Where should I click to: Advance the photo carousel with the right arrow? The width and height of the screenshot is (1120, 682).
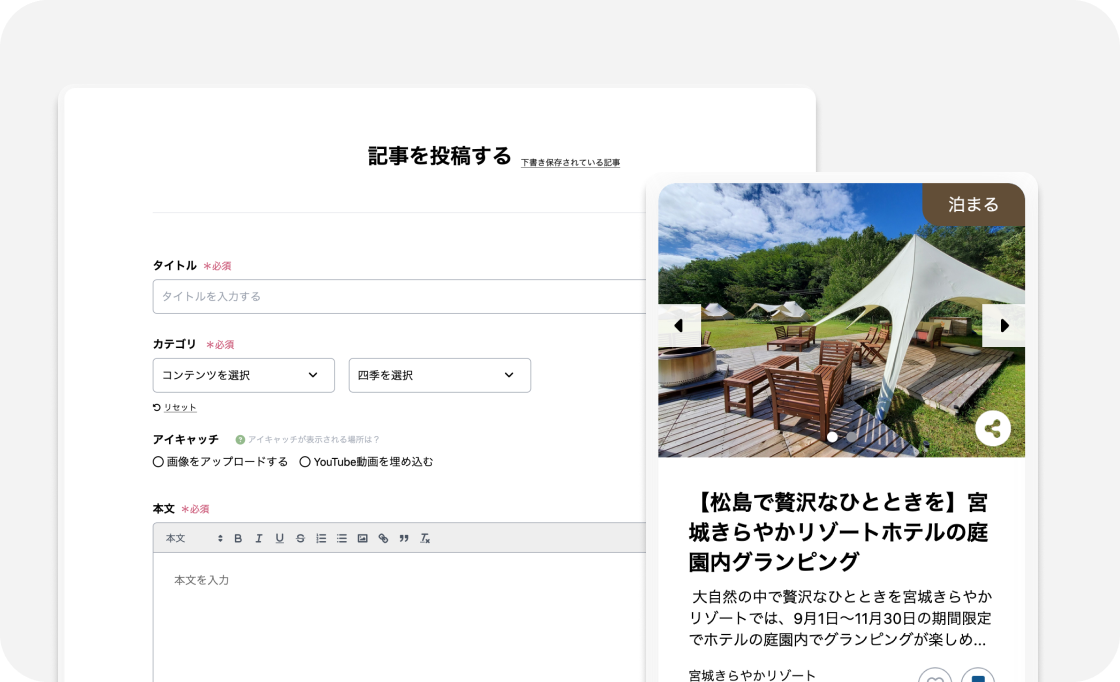pos(1003,325)
